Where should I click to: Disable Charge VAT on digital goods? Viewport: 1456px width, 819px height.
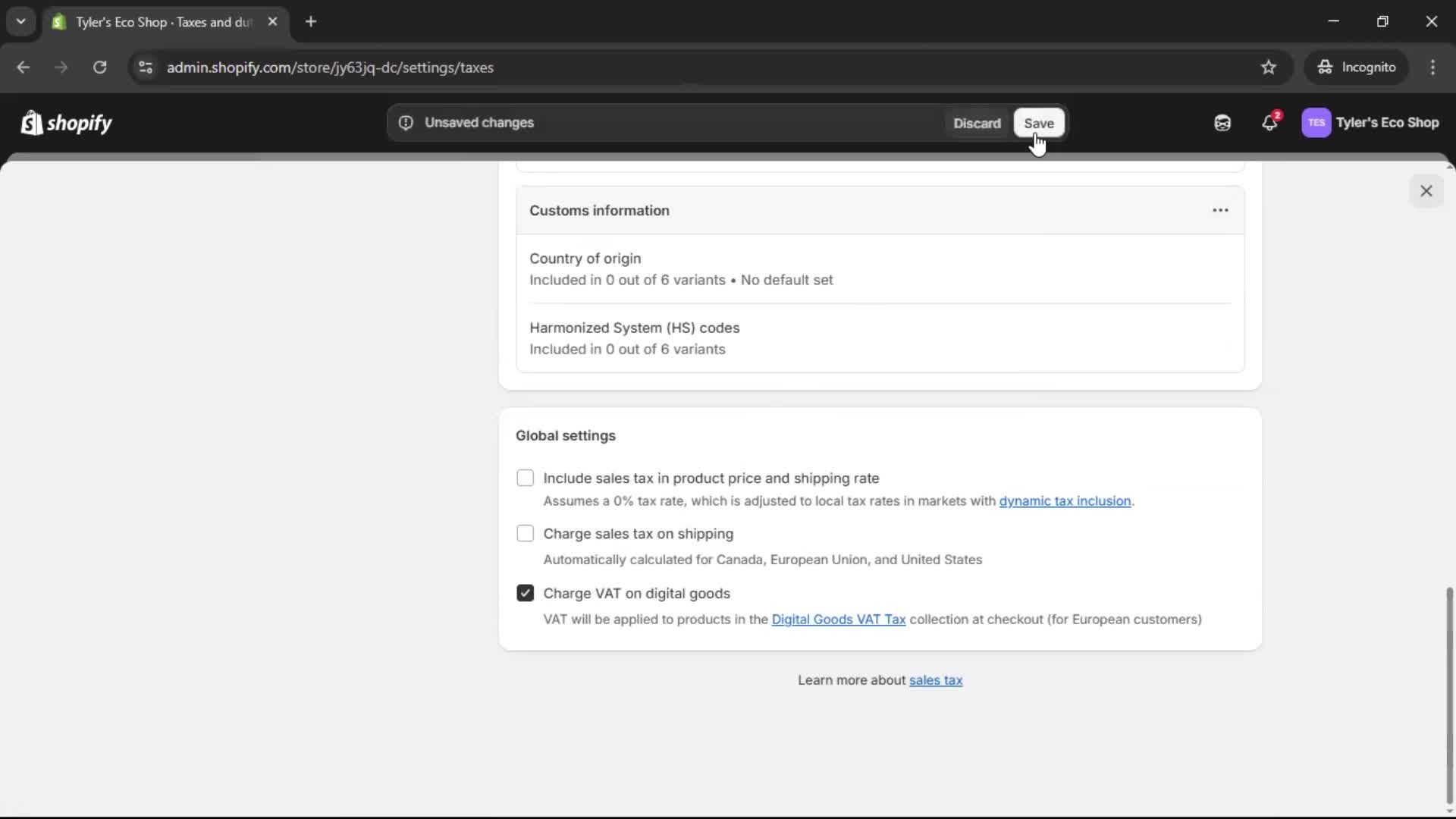click(526, 594)
